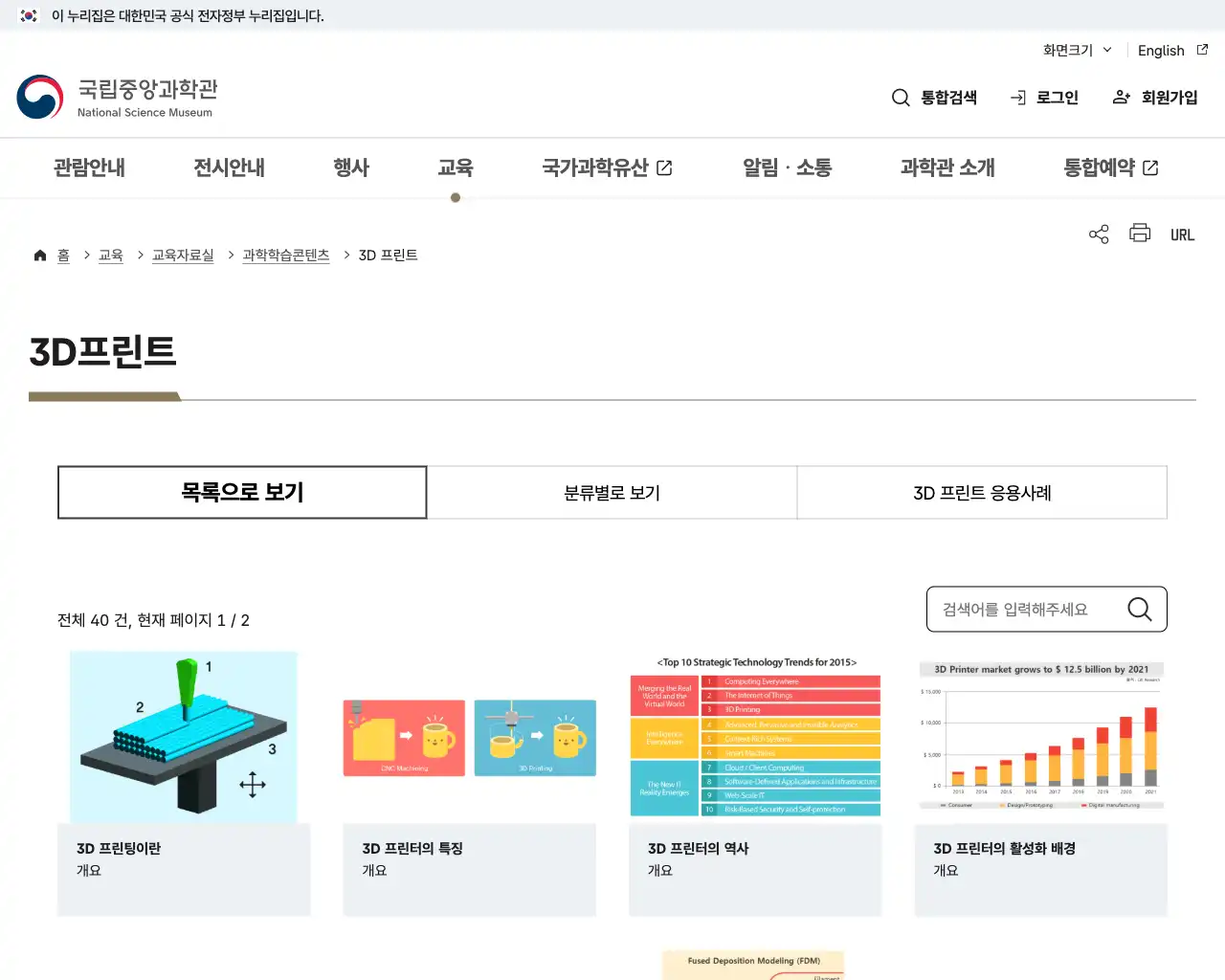
Task: Click the 회원가입 person icon
Action: click(x=1121, y=97)
